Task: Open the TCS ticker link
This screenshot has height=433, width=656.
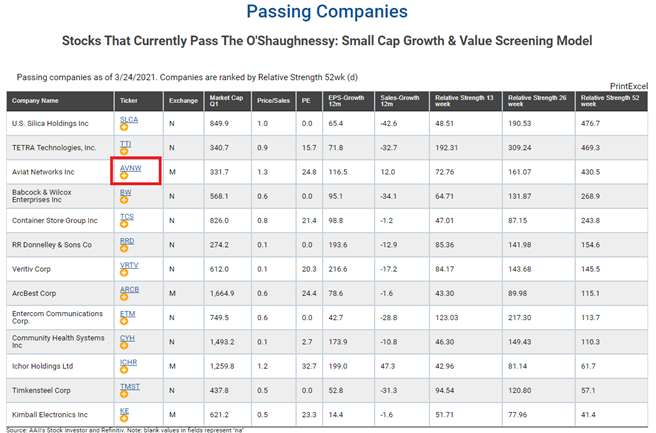Action: tap(127, 217)
